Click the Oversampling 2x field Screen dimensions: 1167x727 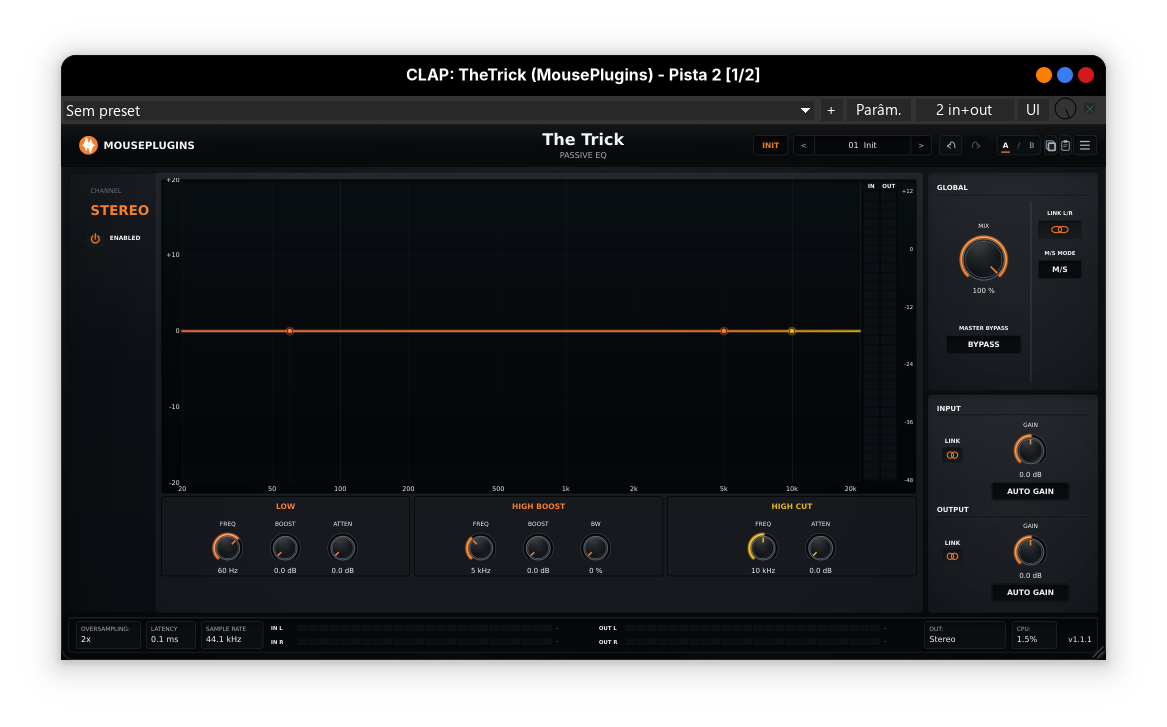[108, 635]
